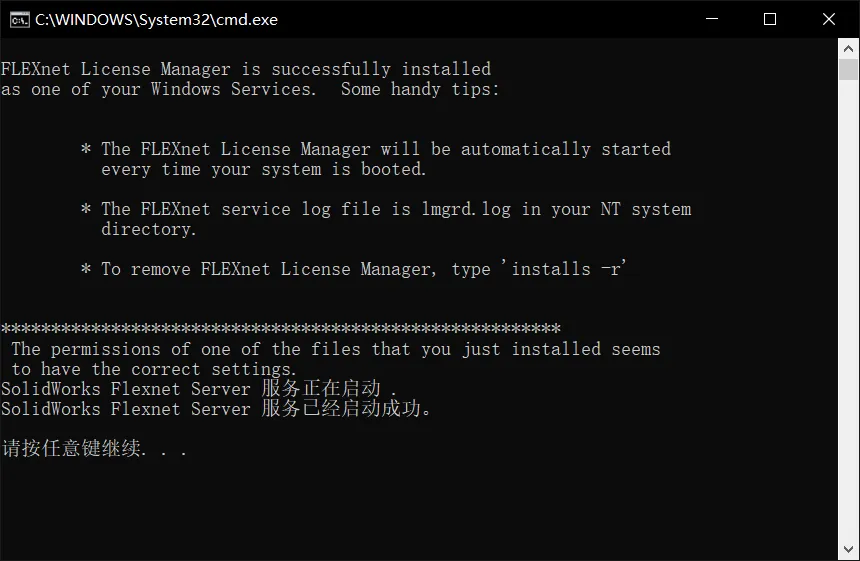
Task: Click the 'successfully installed' first output line
Action: click(246, 69)
